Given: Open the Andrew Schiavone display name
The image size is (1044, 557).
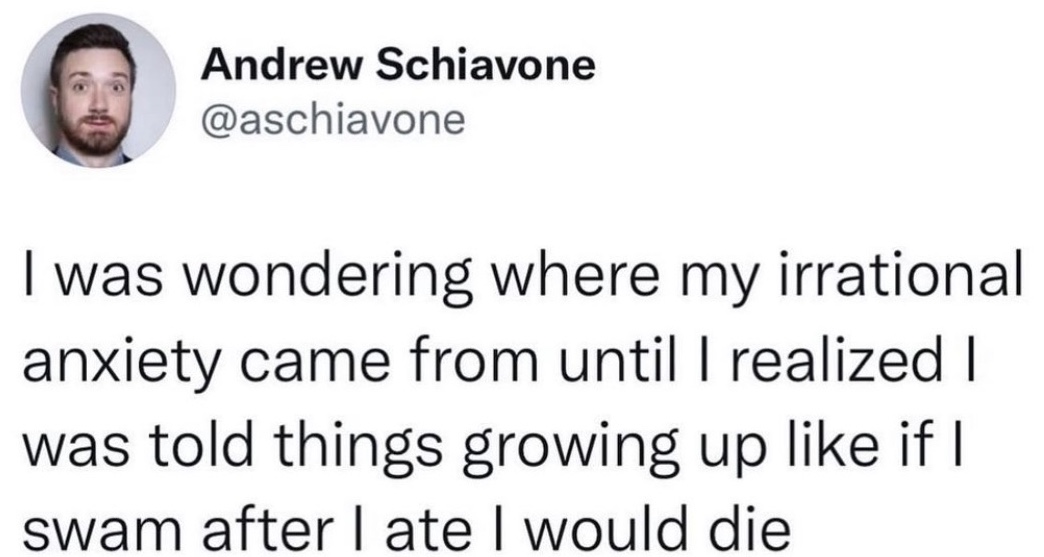Looking at the screenshot, I should tap(398, 67).
